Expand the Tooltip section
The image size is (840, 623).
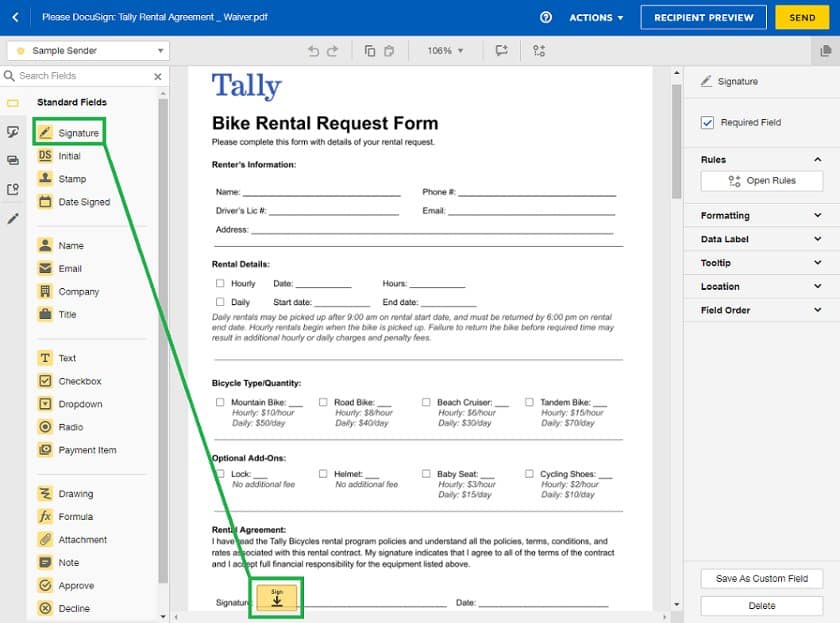coord(761,262)
